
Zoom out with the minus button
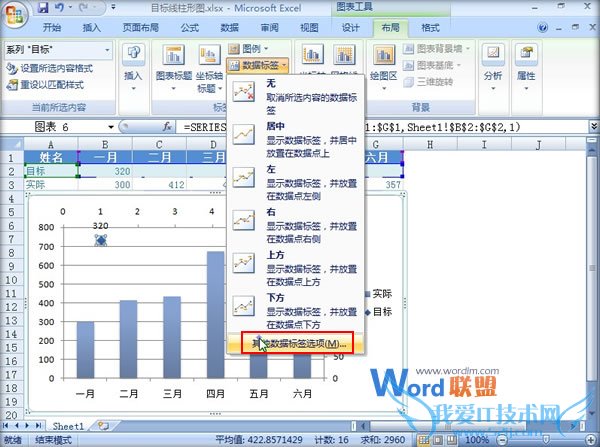coord(502,440)
